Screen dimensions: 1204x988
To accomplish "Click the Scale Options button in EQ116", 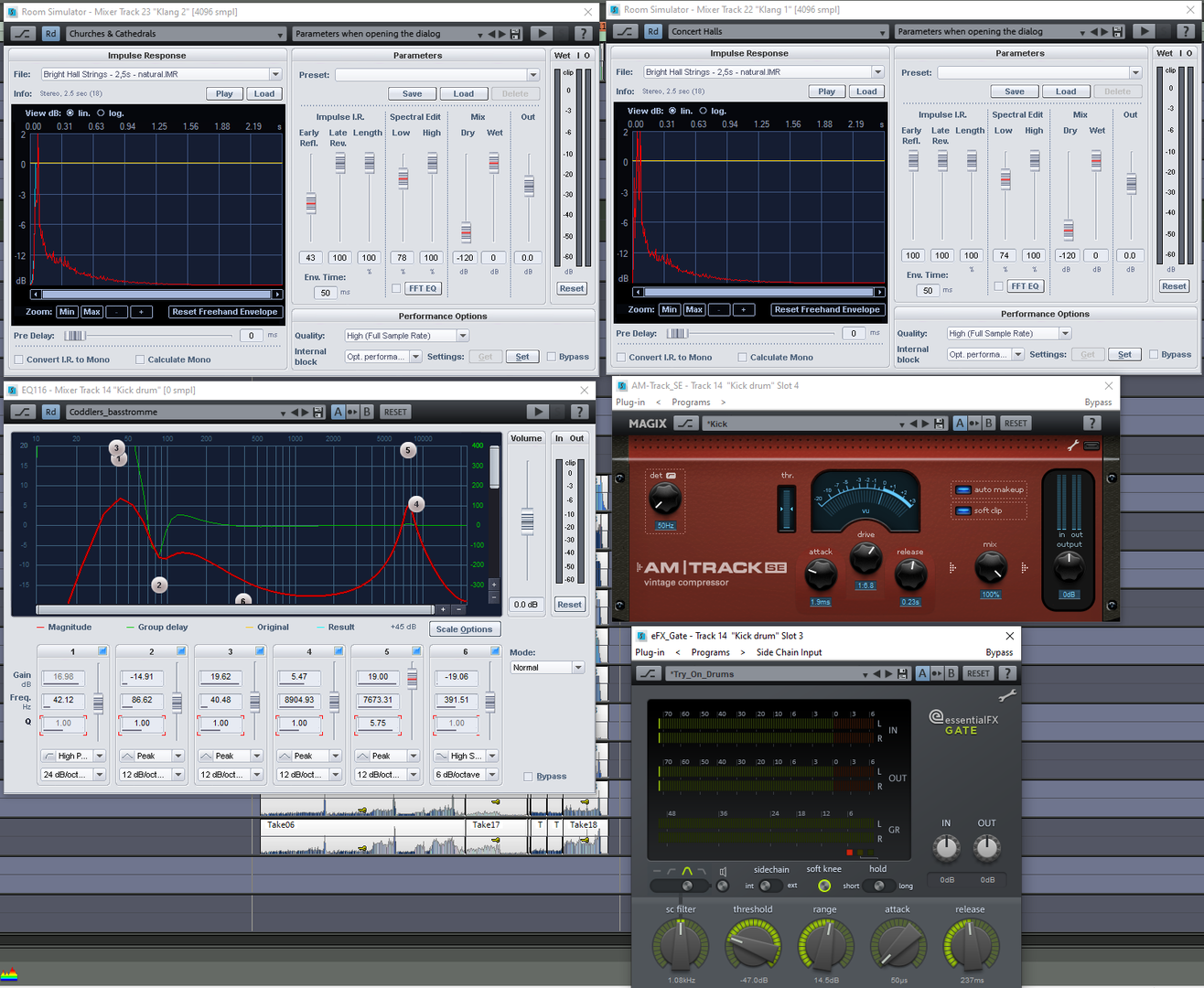I will [464, 629].
